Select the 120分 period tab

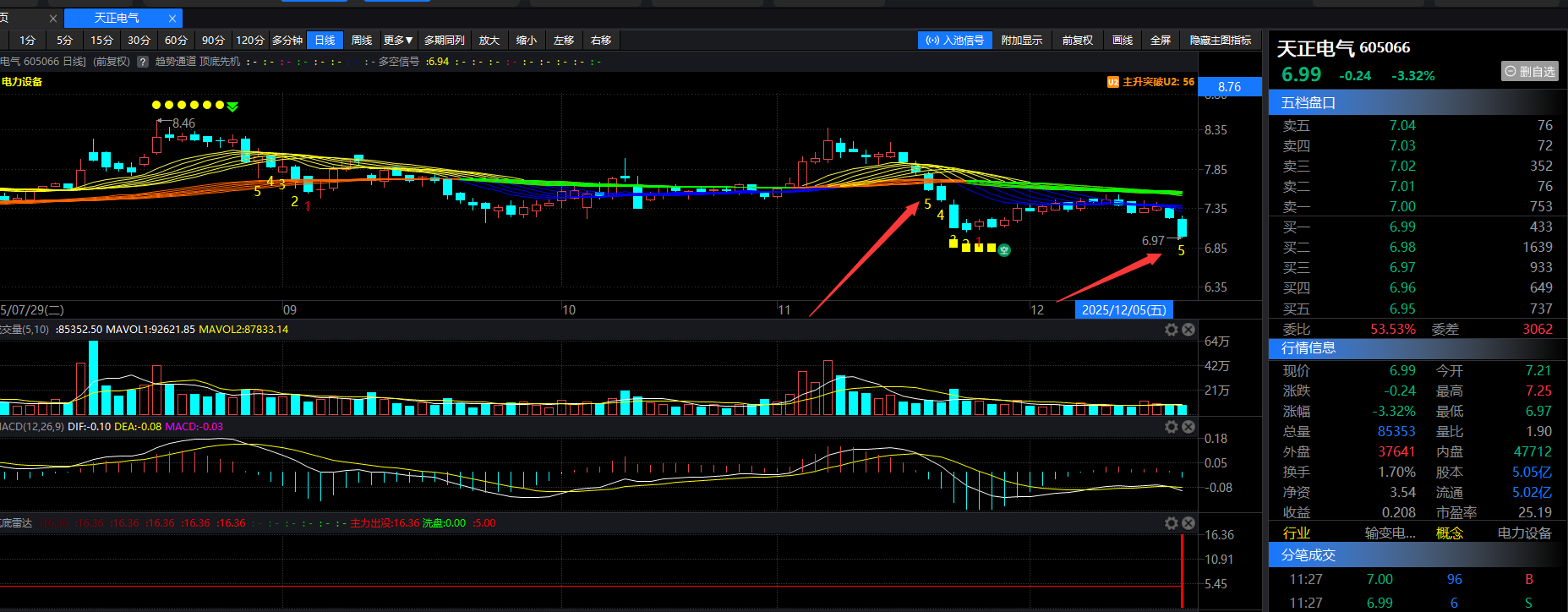[x=250, y=40]
